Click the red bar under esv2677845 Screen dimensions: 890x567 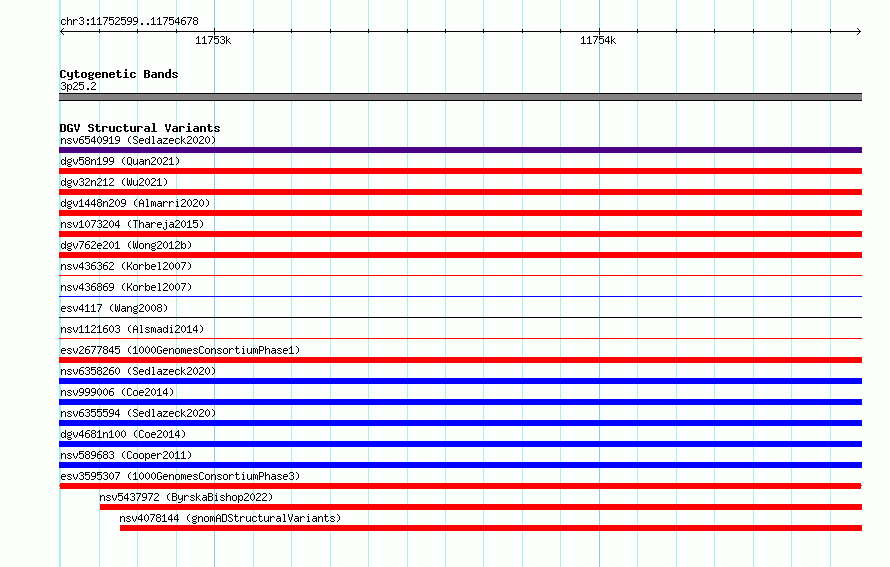point(460,360)
